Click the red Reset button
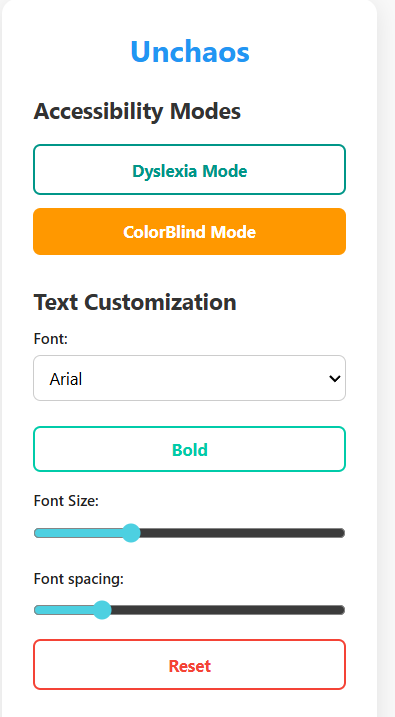The width and height of the screenshot is (395, 717). tap(189, 664)
